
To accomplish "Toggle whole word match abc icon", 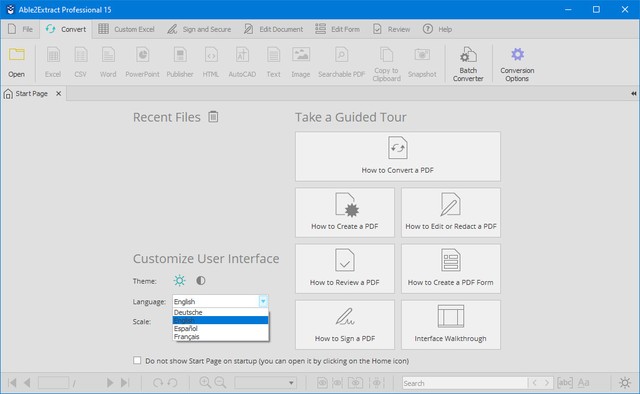I will 565,383.
